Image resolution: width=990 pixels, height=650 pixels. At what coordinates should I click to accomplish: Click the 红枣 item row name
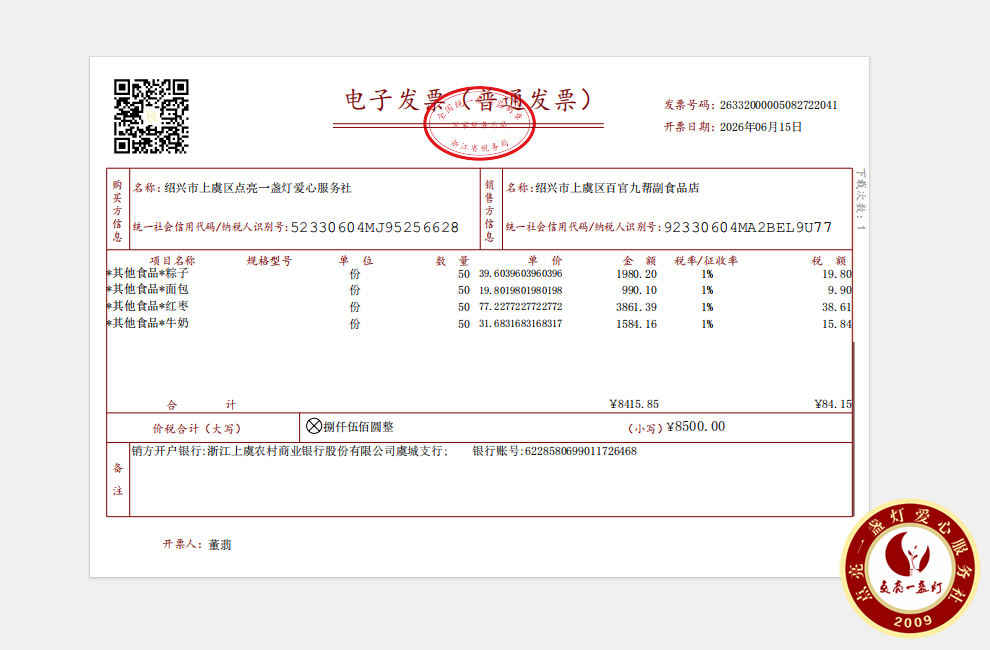(x=148, y=306)
